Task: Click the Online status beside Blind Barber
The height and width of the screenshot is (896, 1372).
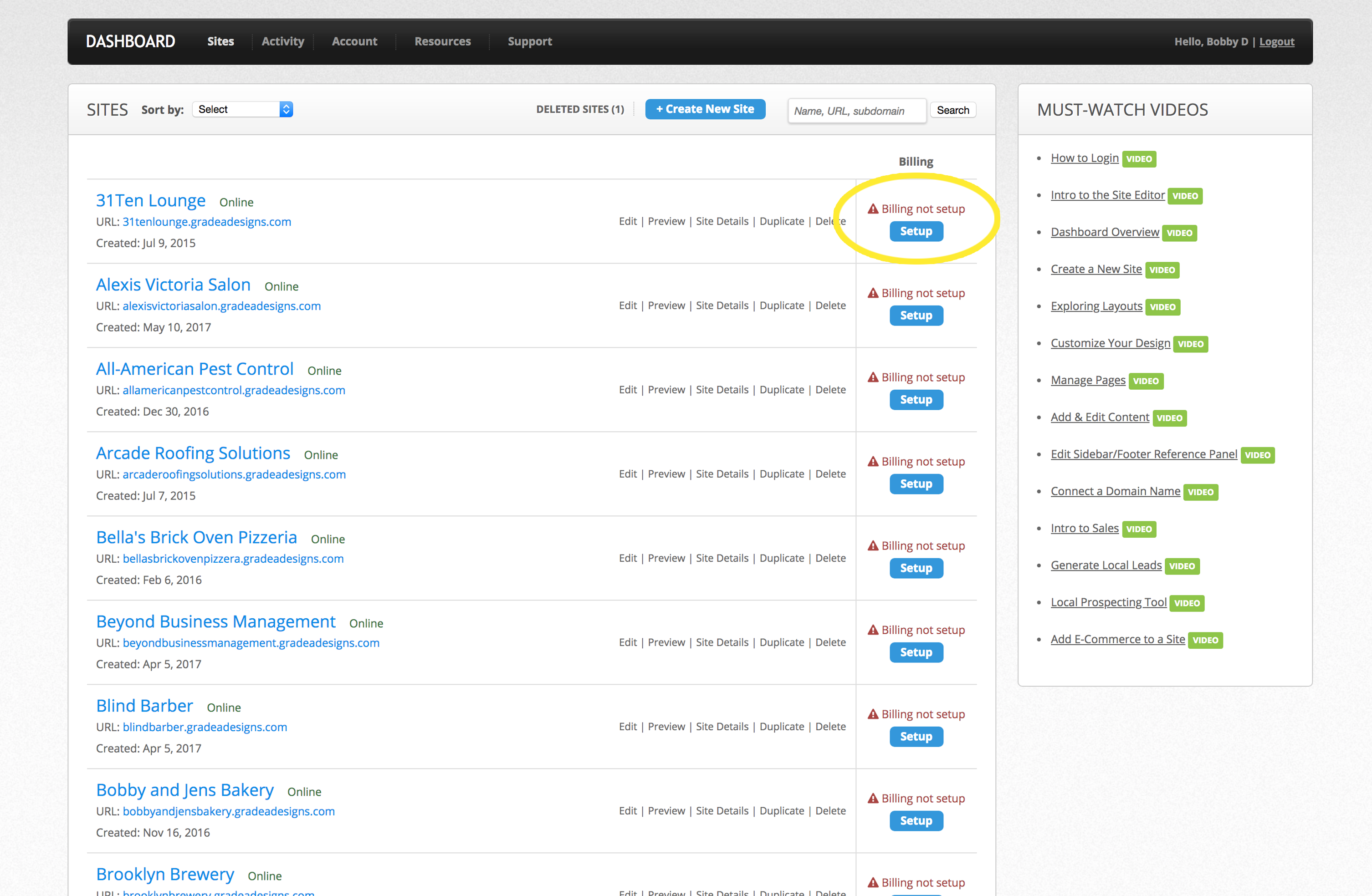Action: pos(224,708)
